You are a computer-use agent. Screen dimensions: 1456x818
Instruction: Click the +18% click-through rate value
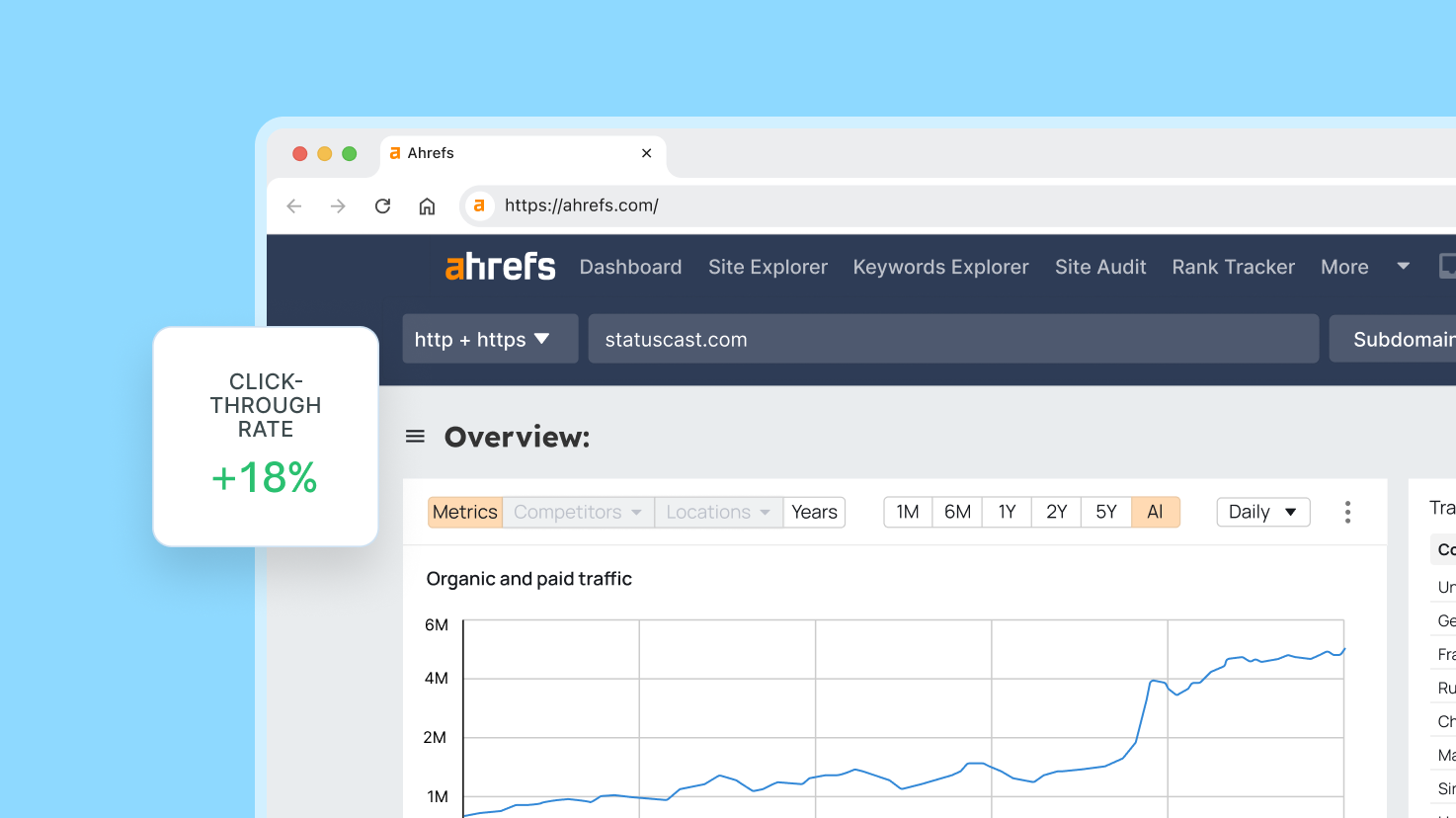point(265,478)
